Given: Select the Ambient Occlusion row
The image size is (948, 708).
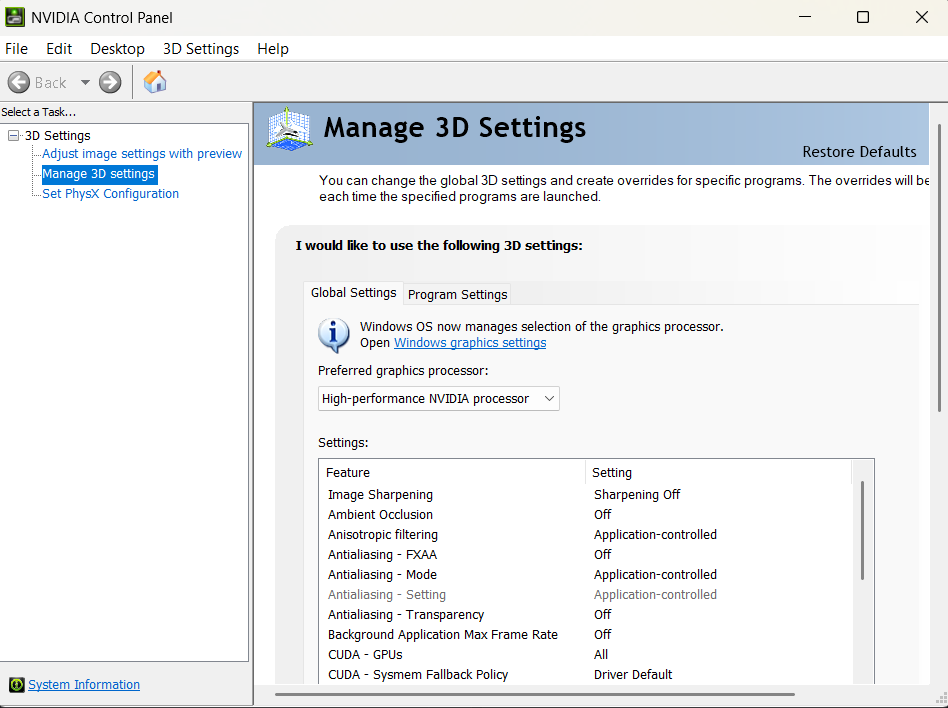Looking at the screenshot, I should point(585,515).
